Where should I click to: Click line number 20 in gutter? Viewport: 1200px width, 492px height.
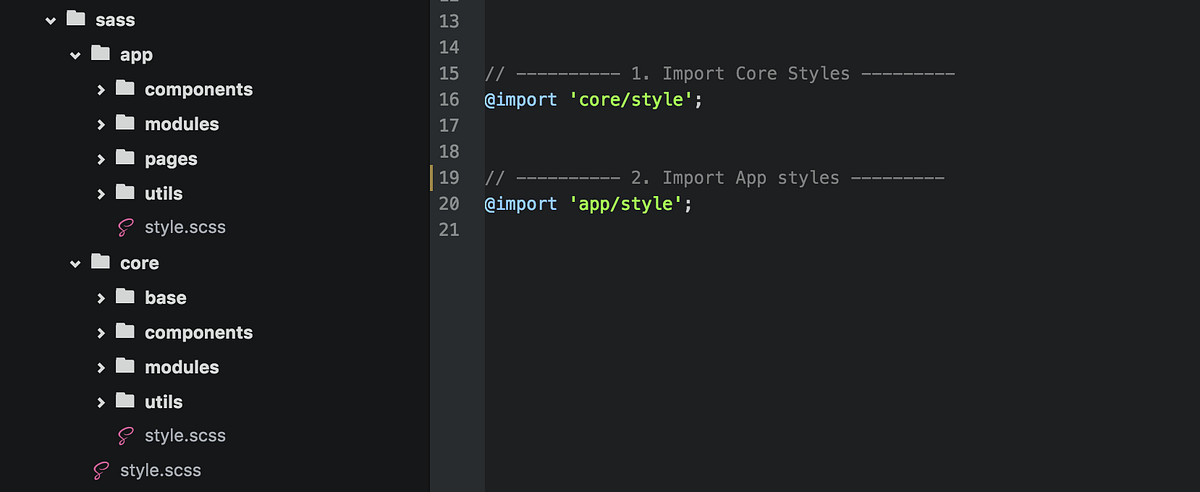tap(449, 204)
